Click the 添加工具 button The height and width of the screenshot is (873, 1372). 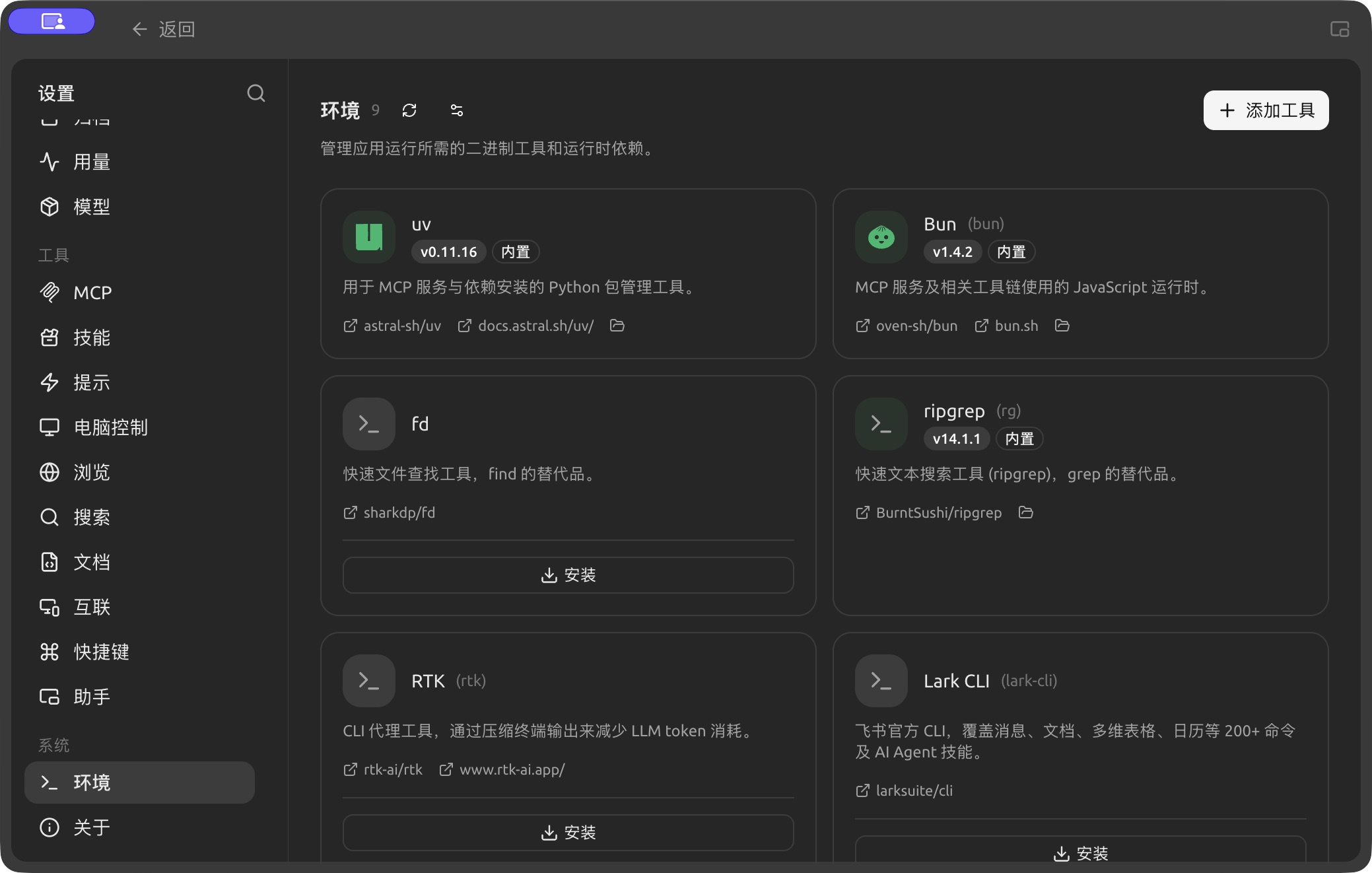1266,110
